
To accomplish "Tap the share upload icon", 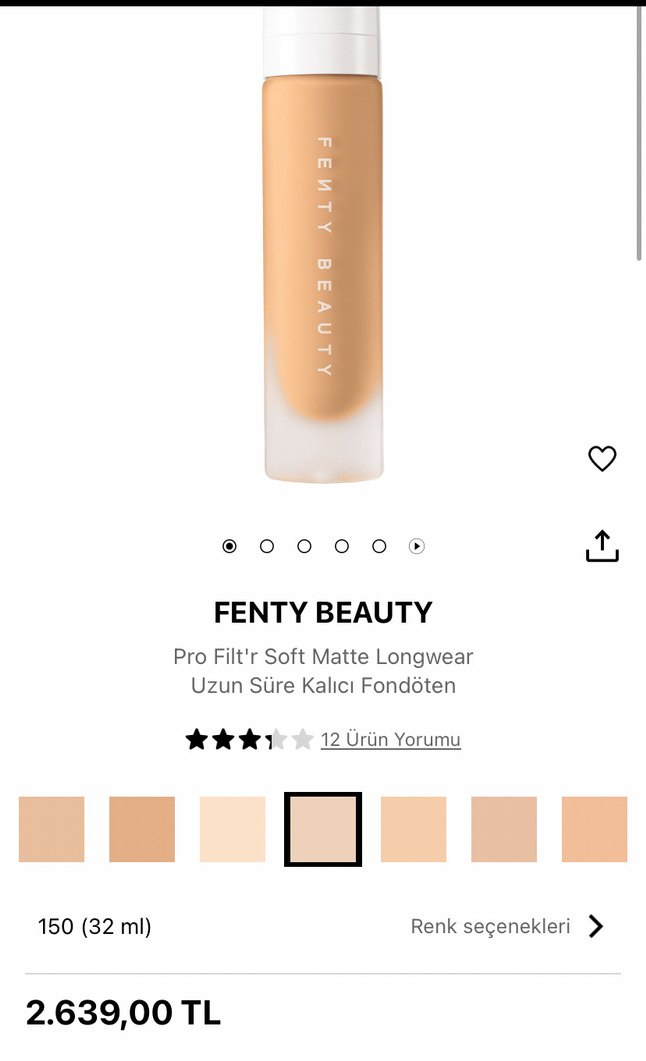I will 601,546.
